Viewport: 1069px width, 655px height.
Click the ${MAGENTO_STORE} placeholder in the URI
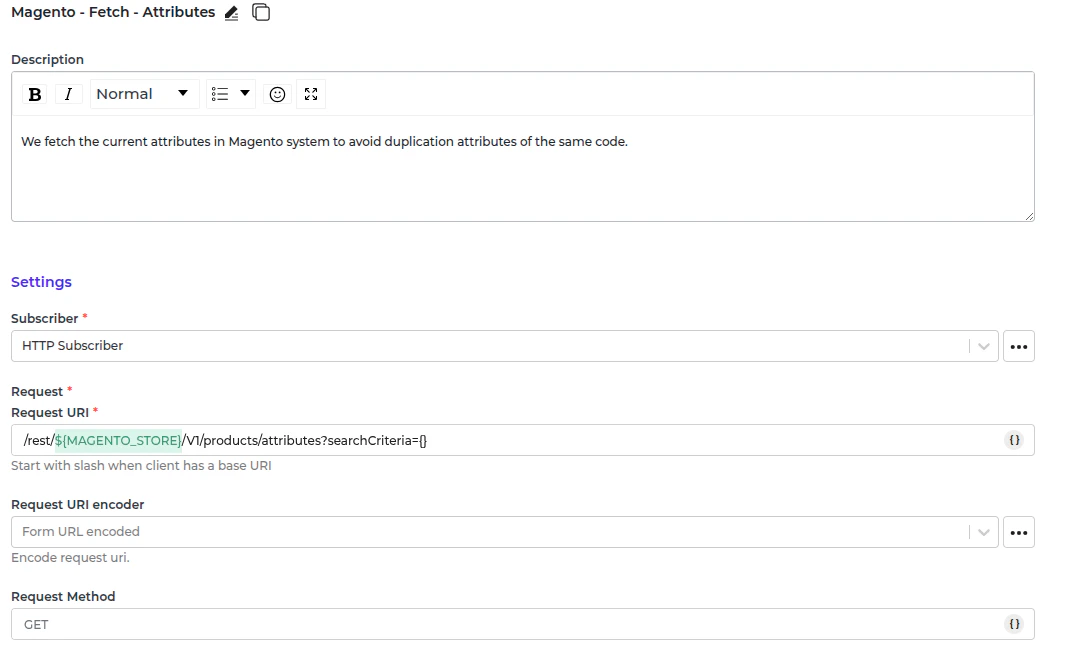(x=119, y=440)
